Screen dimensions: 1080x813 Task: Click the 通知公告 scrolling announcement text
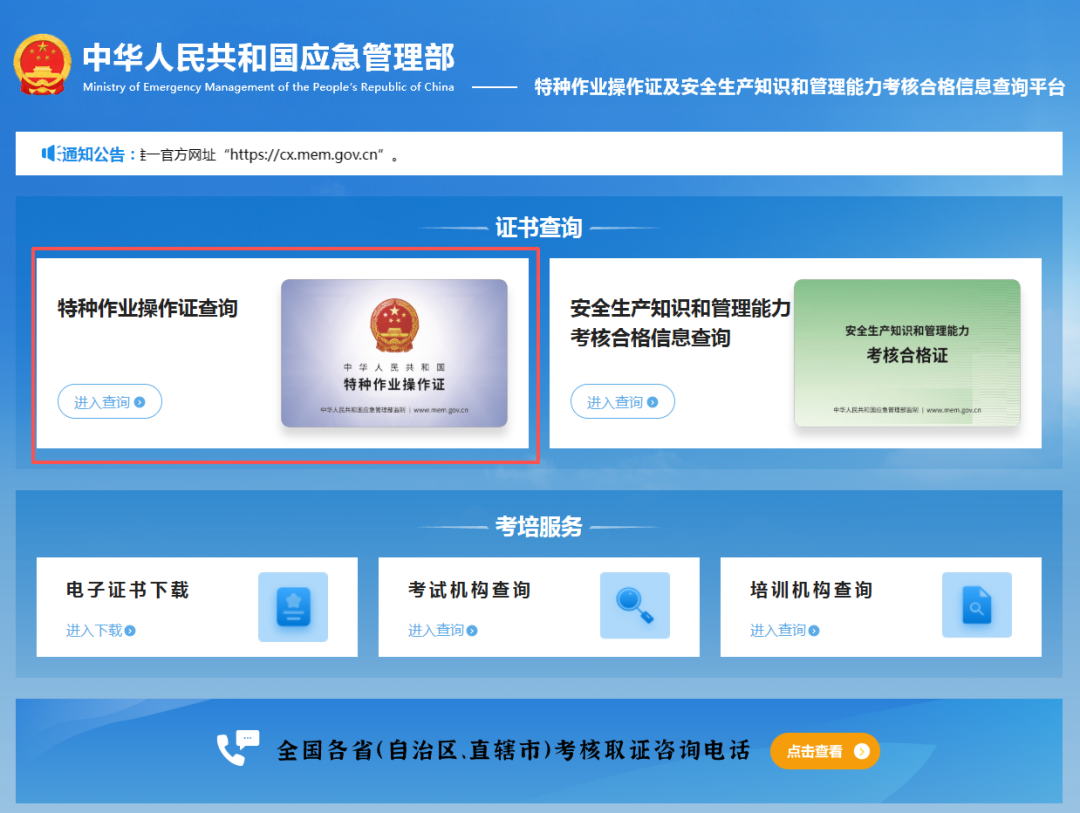click(x=270, y=155)
